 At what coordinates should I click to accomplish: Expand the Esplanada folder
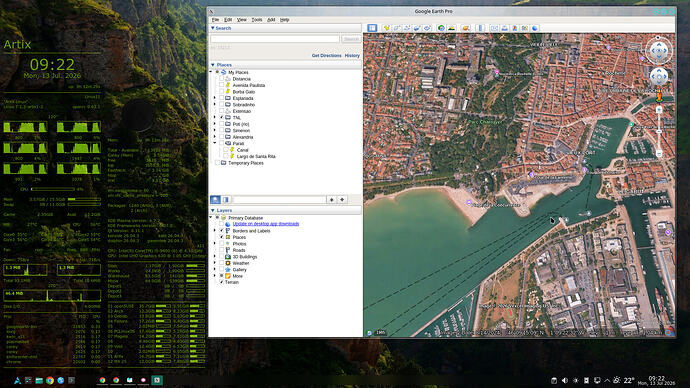click(x=215, y=98)
